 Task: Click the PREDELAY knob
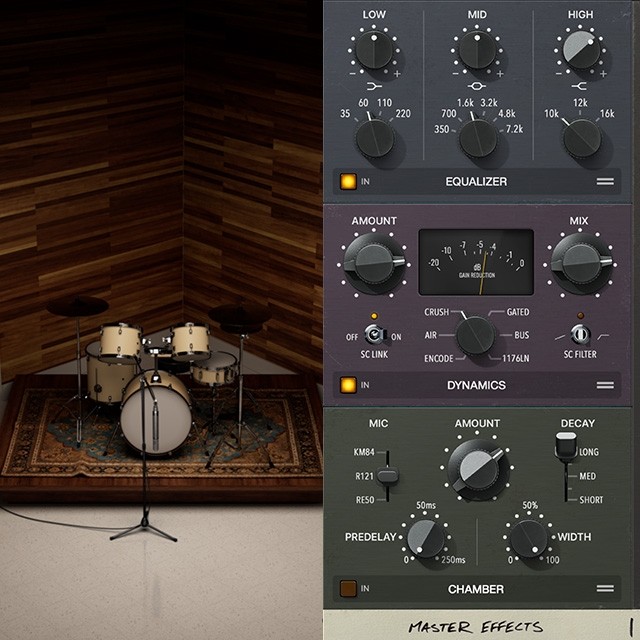pos(426,538)
